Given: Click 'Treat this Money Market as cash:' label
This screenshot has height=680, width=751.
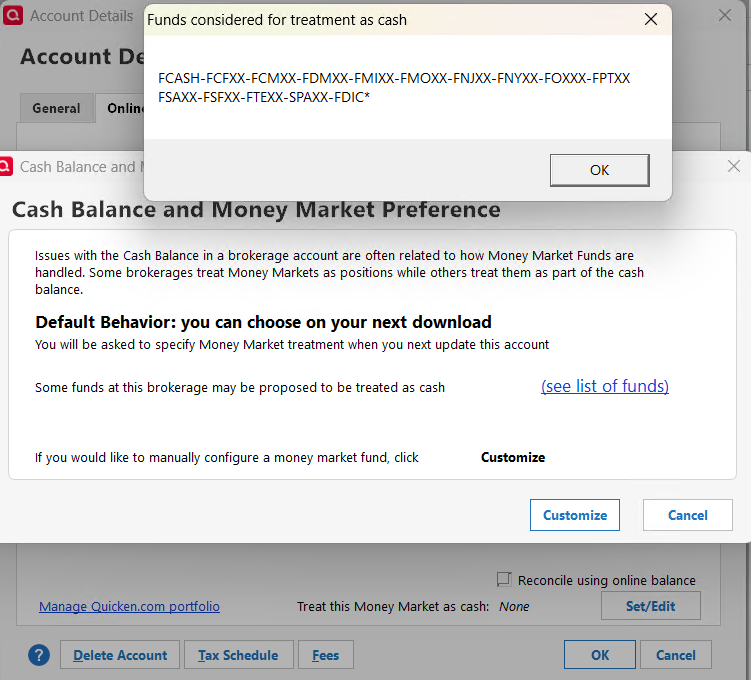Looking at the screenshot, I should 393,606.
